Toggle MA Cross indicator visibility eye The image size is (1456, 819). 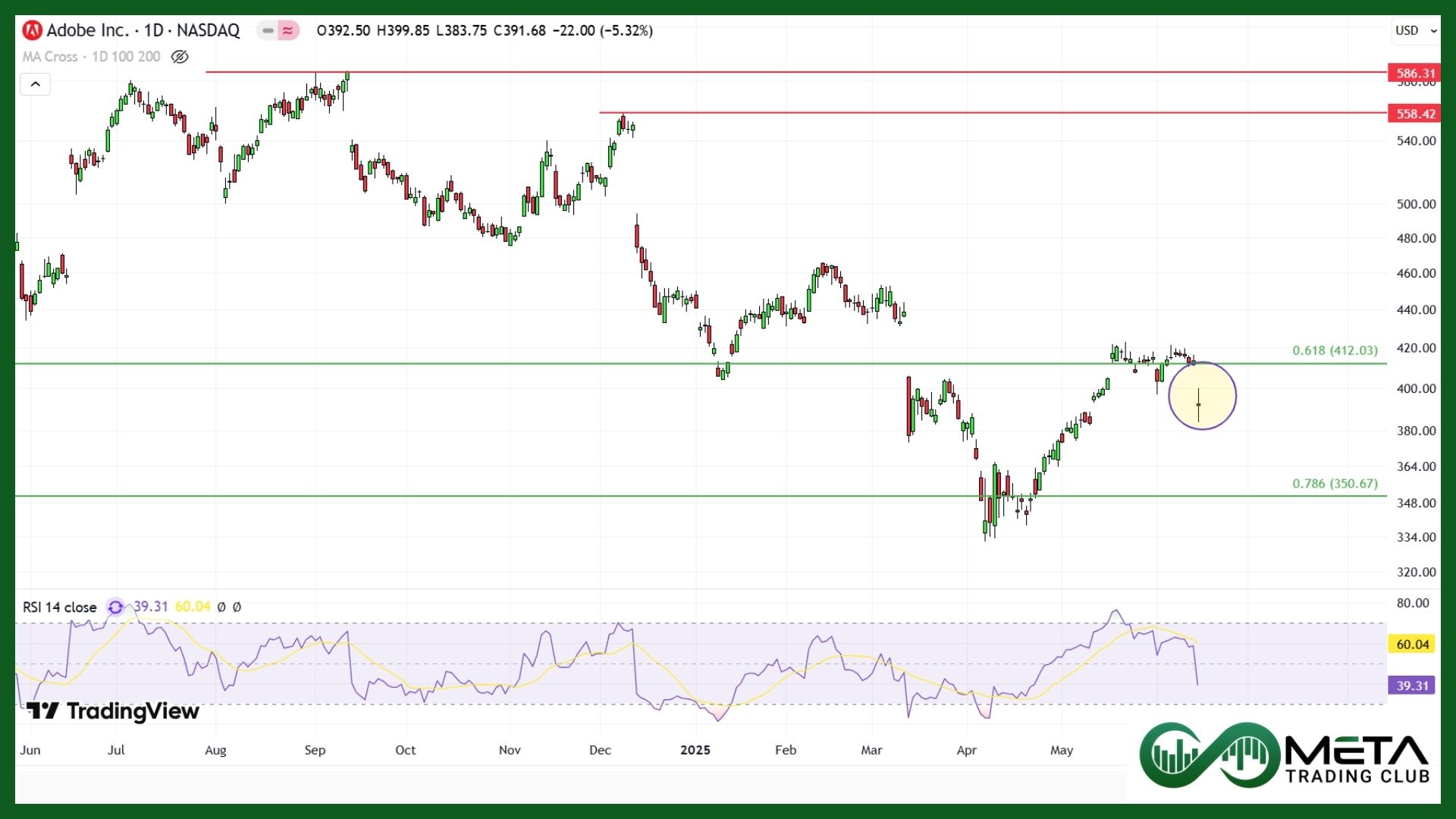point(180,57)
